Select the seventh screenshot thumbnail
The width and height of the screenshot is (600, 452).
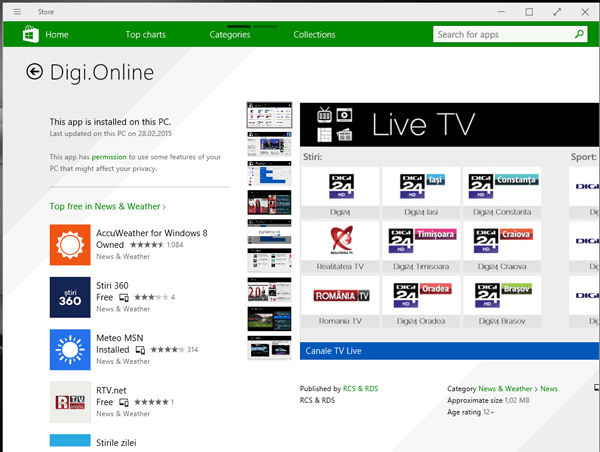(269, 290)
